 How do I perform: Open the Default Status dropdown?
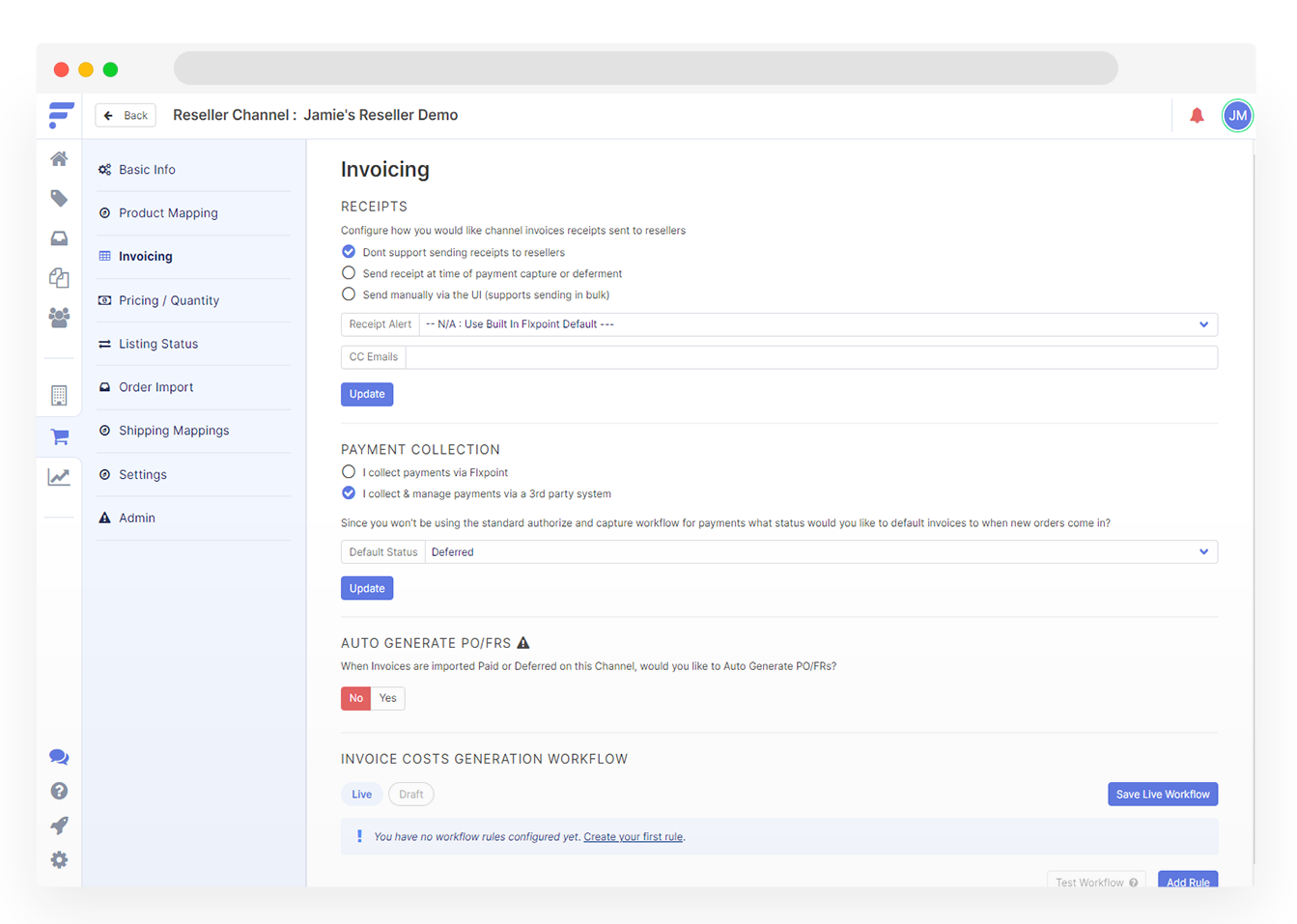(x=820, y=552)
